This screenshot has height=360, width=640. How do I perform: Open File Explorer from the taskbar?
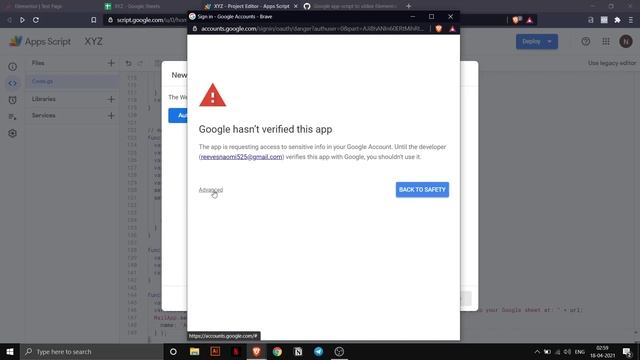coord(194,351)
